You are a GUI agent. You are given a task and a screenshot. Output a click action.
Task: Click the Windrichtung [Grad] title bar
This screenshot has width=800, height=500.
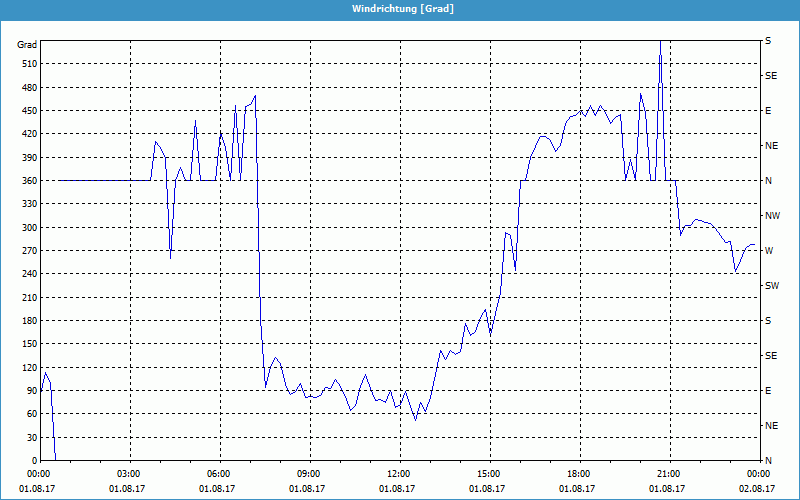[x=400, y=9]
